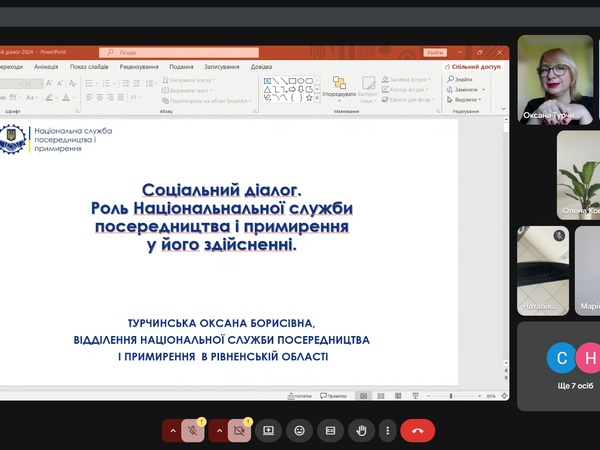Screen dimensions: 600x450
Task: Toggle the disabled camera button
Action: coord(239,430)
